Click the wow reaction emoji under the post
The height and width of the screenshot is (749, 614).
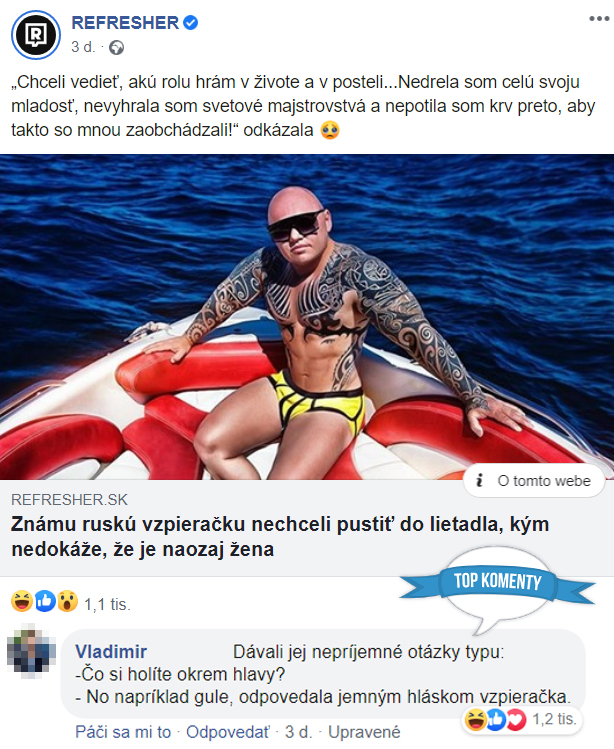click(x=67, y=601)
